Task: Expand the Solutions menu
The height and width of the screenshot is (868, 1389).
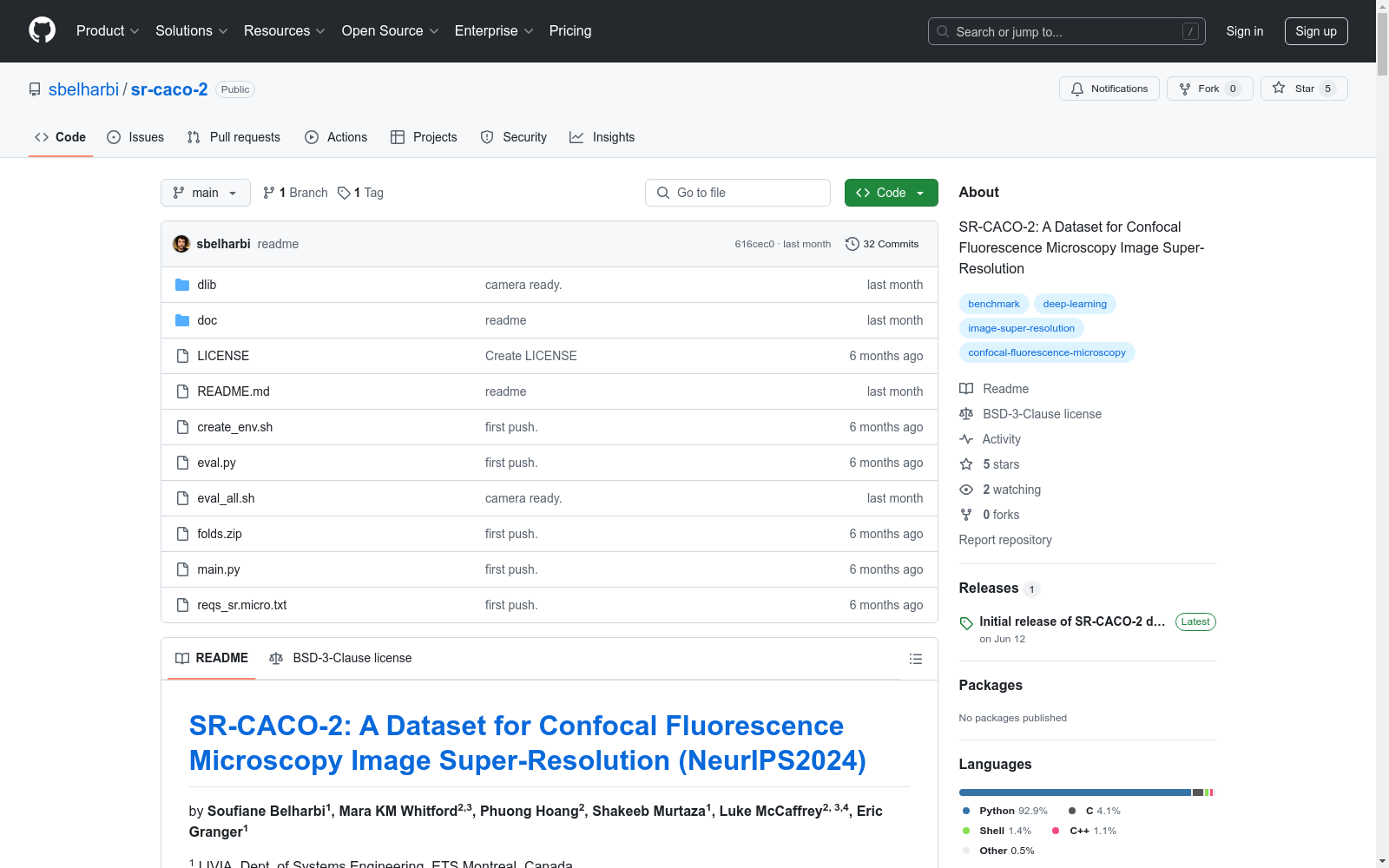Action: coord(192,30)
